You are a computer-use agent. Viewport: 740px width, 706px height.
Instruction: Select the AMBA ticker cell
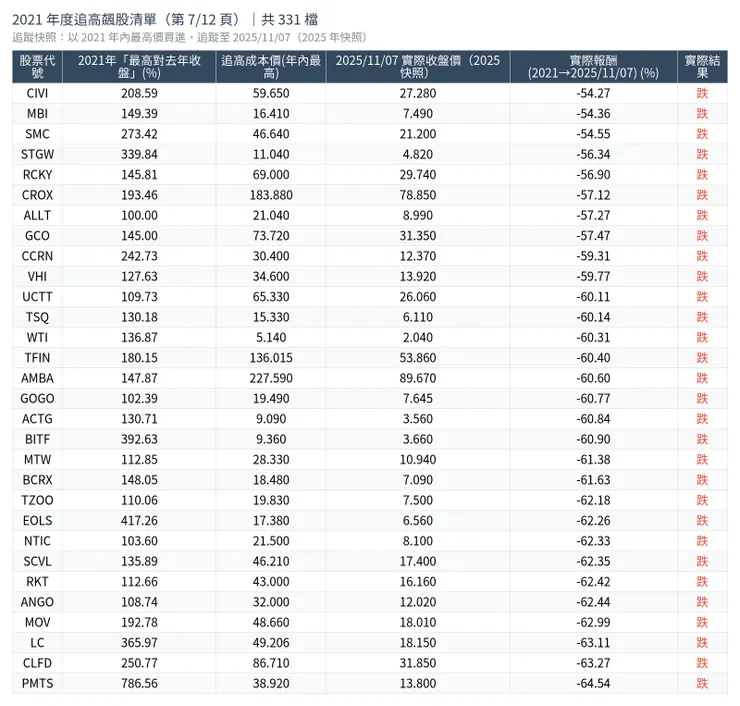(37, 378)
